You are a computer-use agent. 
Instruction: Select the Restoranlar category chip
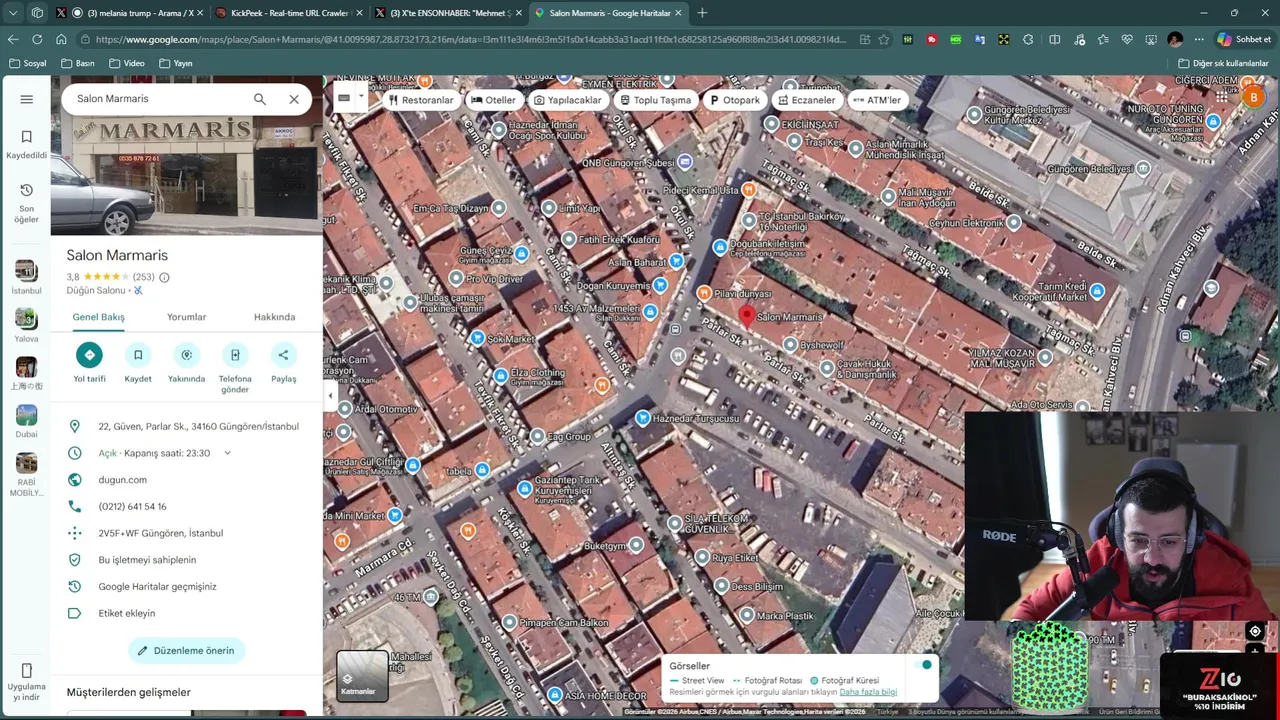tap(420, 100)
